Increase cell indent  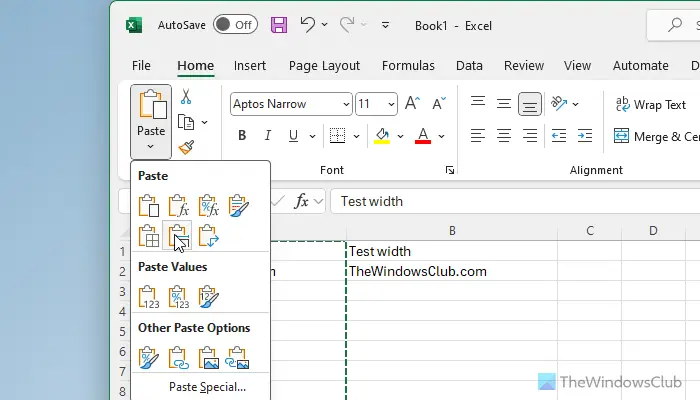[585, 135]
